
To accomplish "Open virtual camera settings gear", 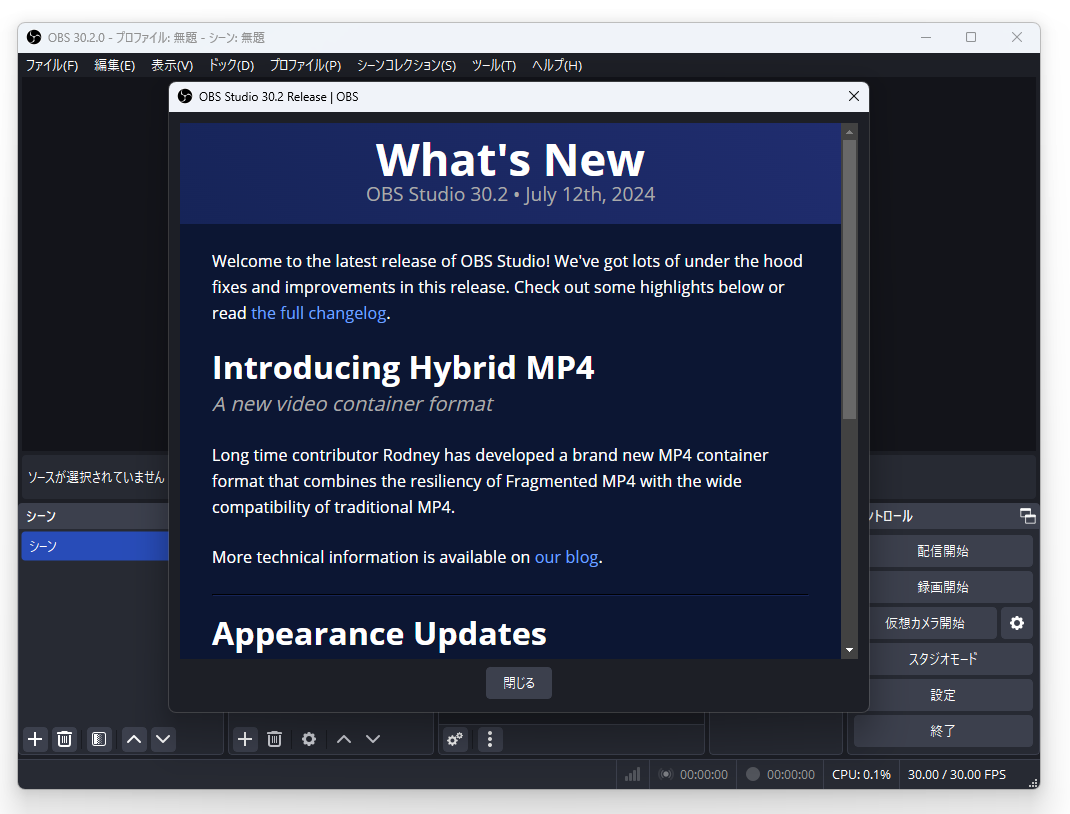I will coord(1017,622).
